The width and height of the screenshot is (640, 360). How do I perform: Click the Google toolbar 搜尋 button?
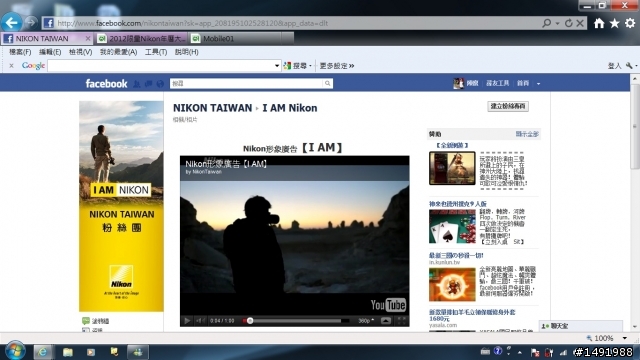point(297,66)
